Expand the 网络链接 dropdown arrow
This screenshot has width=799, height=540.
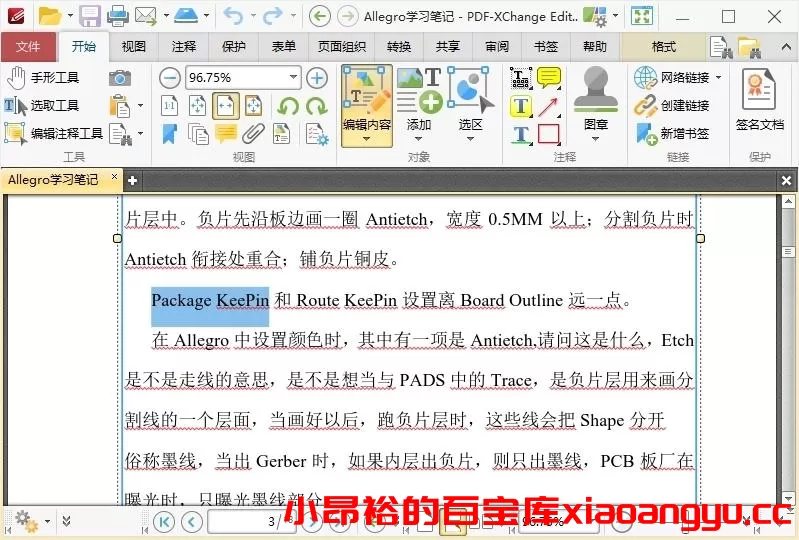[x=718, y=77]
